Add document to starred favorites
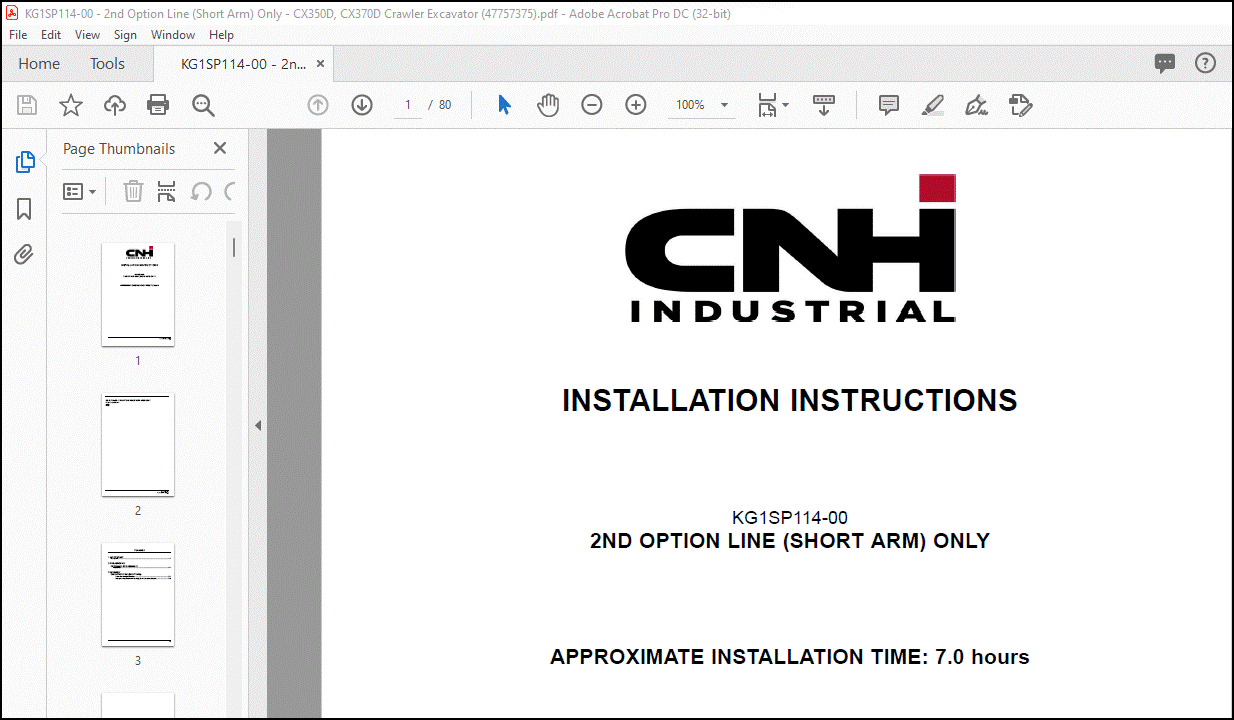The width and height of the screenshot is (1234, 720). tap(71, 105)
